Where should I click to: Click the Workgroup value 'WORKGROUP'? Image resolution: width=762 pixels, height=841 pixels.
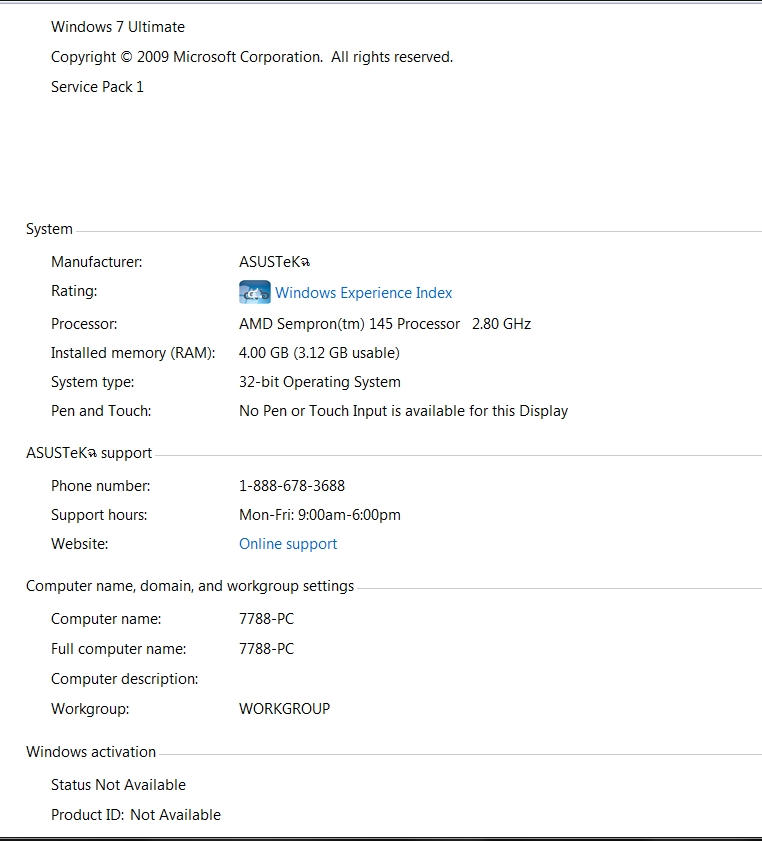pos(285,709)
